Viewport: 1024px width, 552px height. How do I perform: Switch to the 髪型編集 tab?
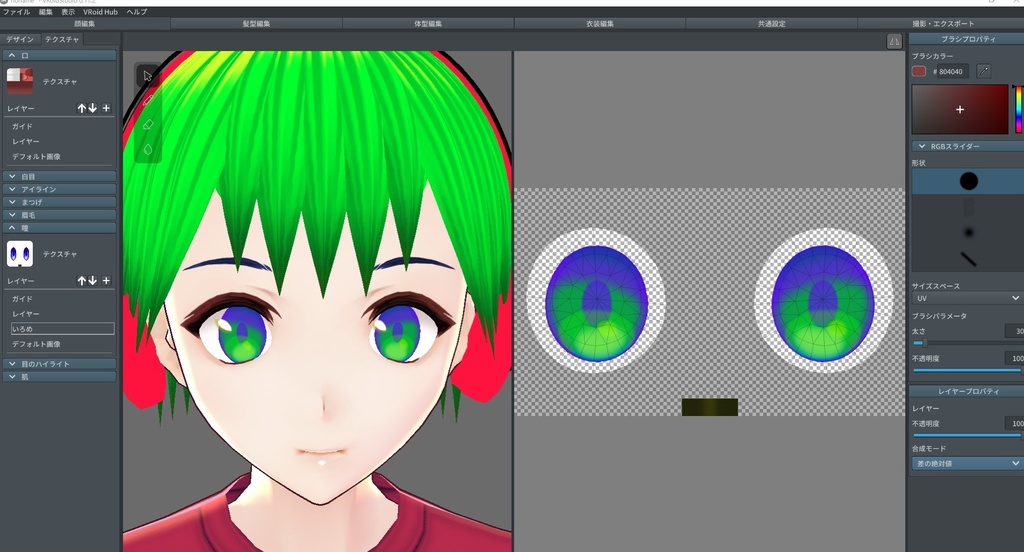click(256, 24)
